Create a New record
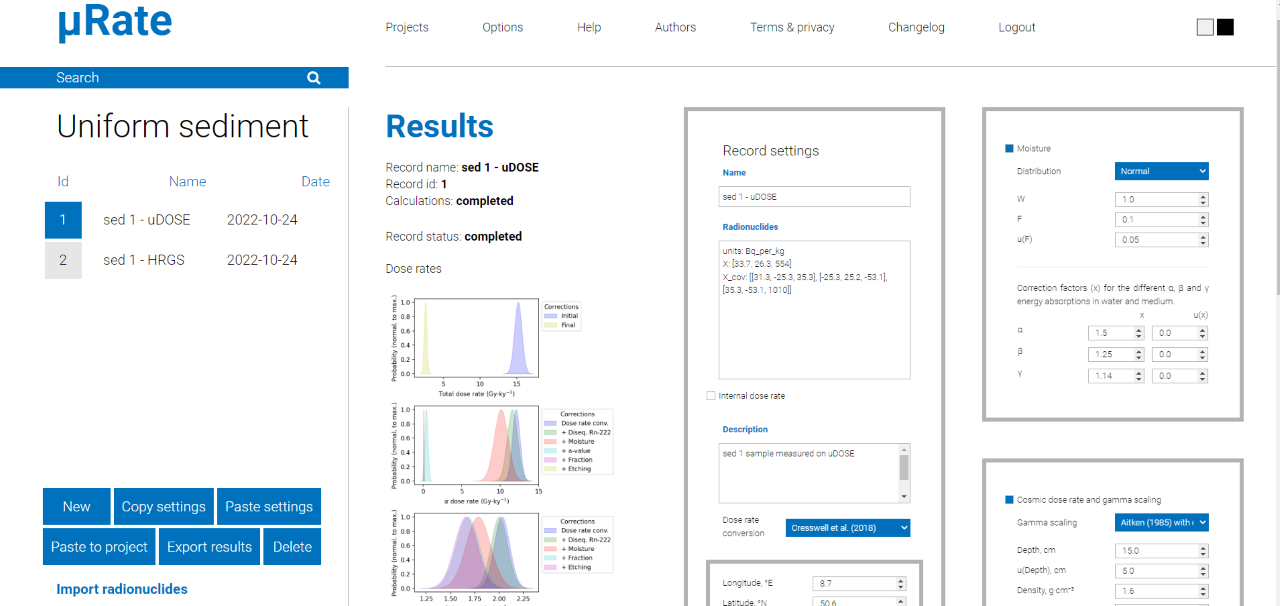Image resolution: width=1280 pixels, height=606 pixels. pos(76,506)
